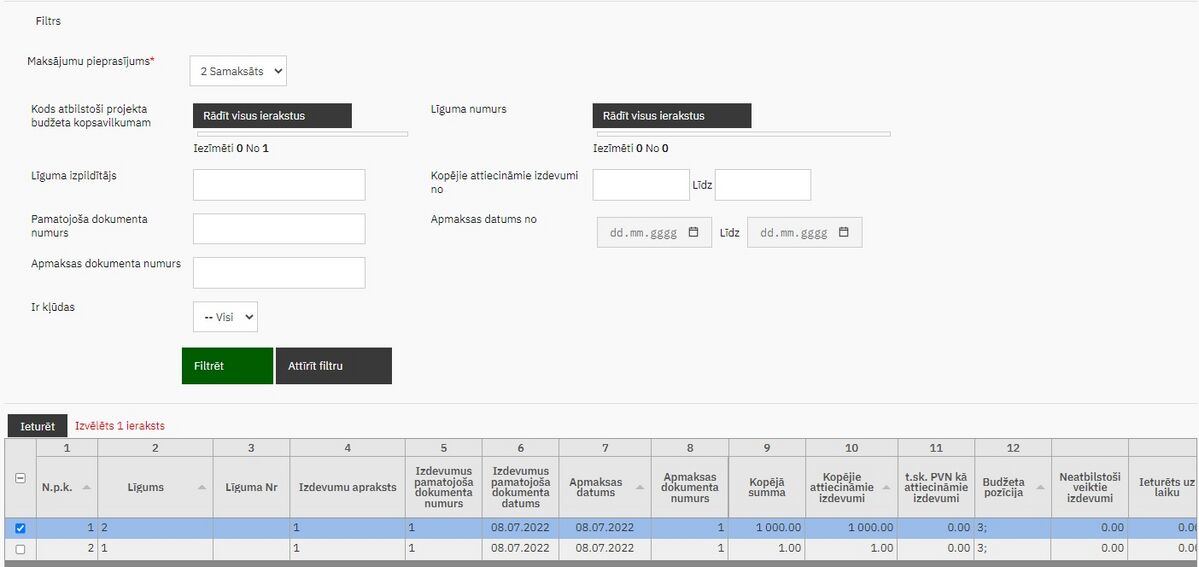Uncheck the checkbox for row 1

[21, 528]
